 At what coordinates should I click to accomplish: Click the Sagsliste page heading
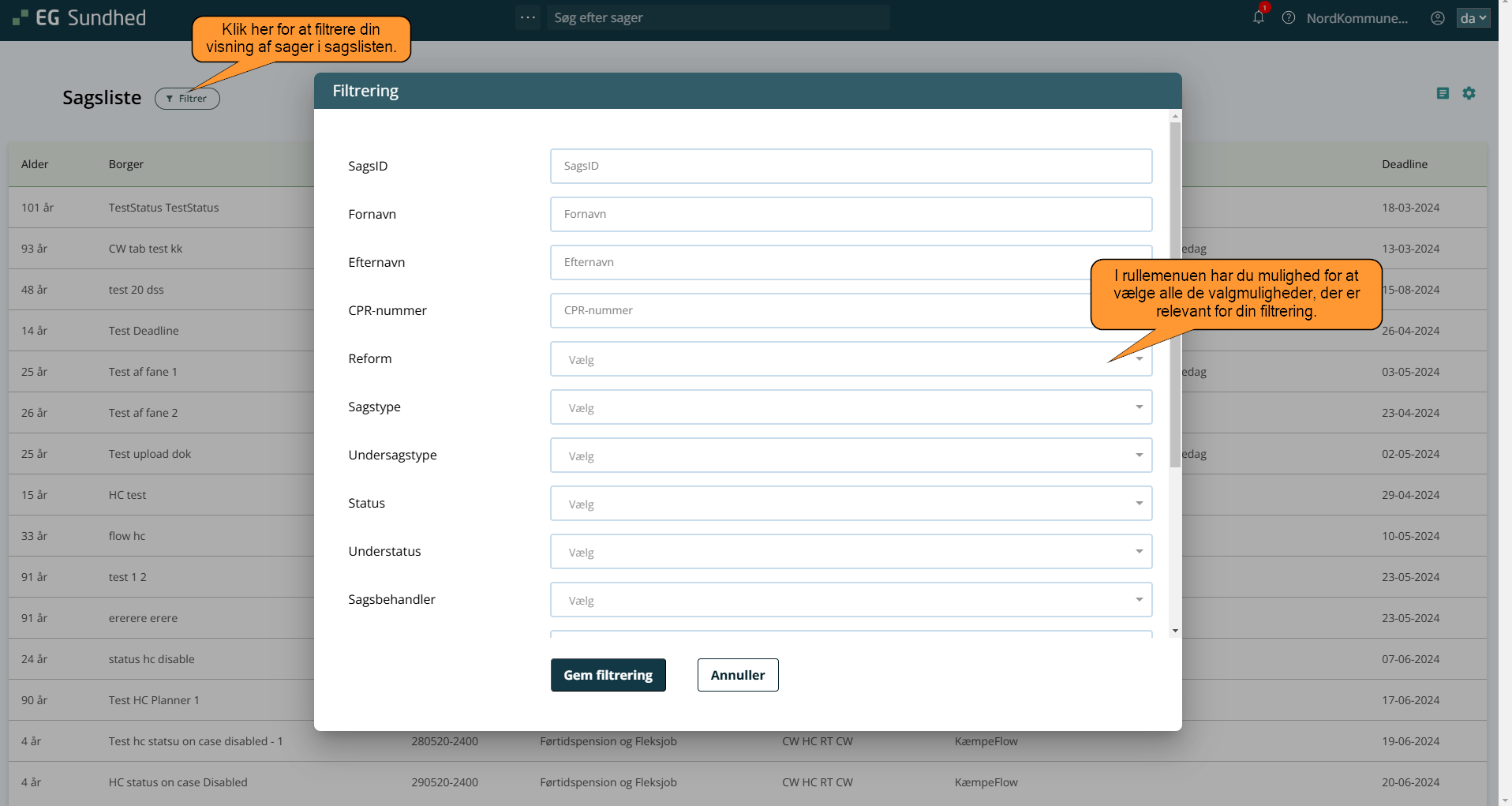click(x=102, y=98)
